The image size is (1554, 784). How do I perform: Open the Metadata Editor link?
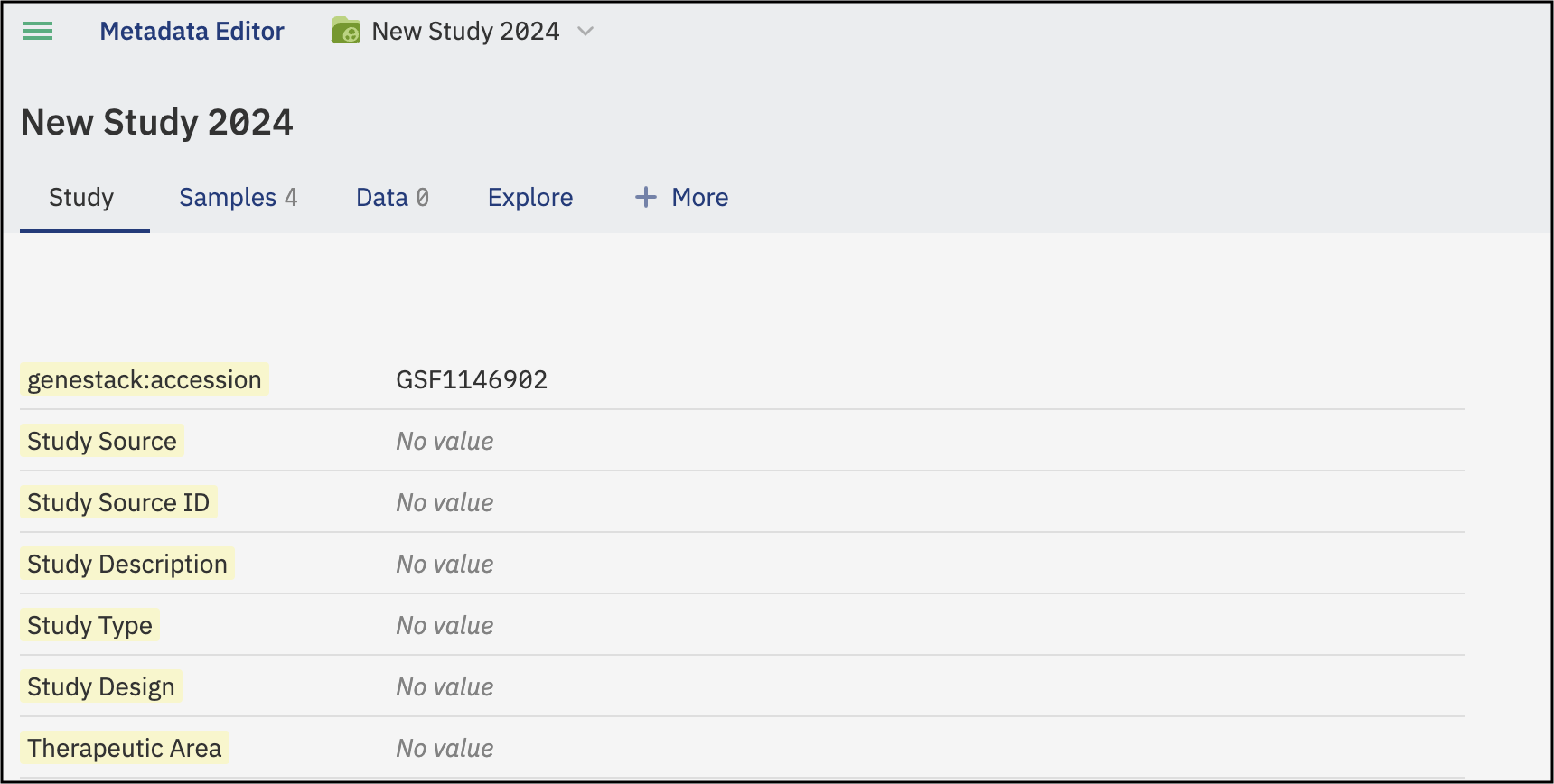(192, 32)
